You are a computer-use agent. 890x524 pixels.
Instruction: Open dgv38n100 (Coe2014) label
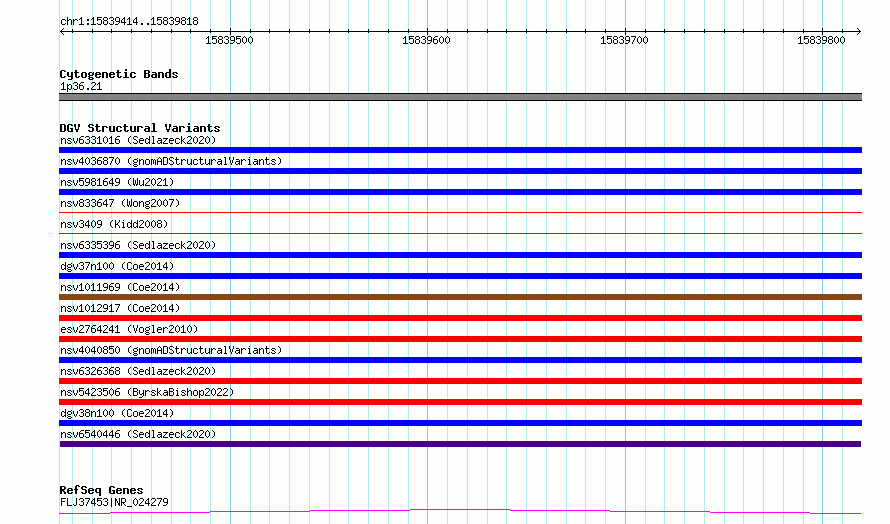tap(117, 413)
